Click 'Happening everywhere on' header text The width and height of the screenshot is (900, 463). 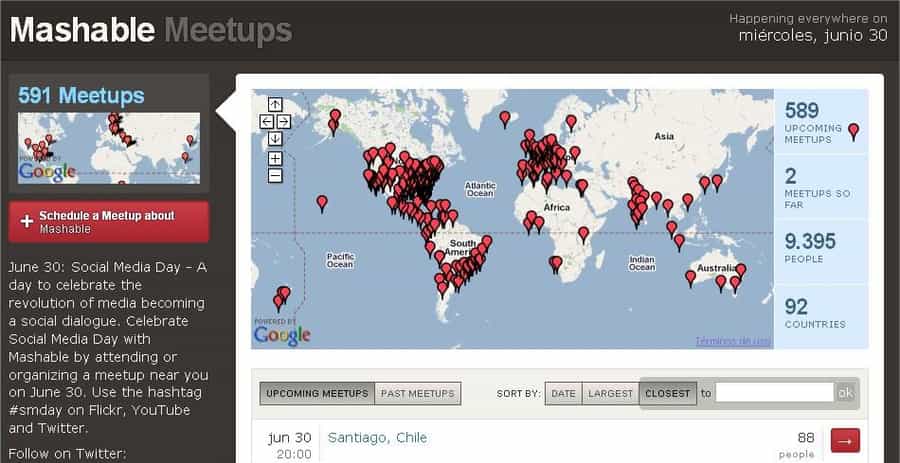(x=808, y=19)
